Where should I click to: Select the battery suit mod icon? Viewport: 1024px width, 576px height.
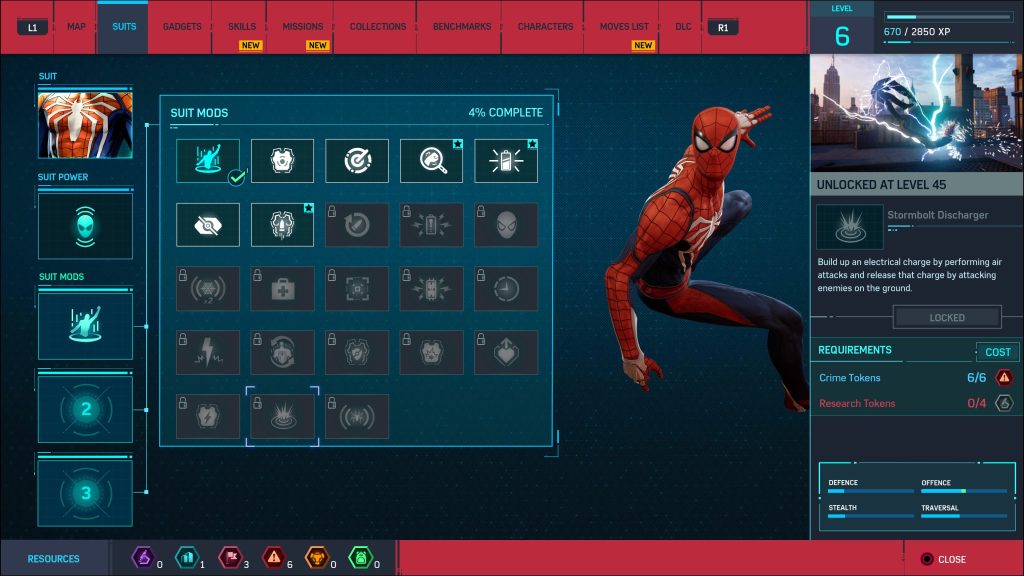point(507,160)
